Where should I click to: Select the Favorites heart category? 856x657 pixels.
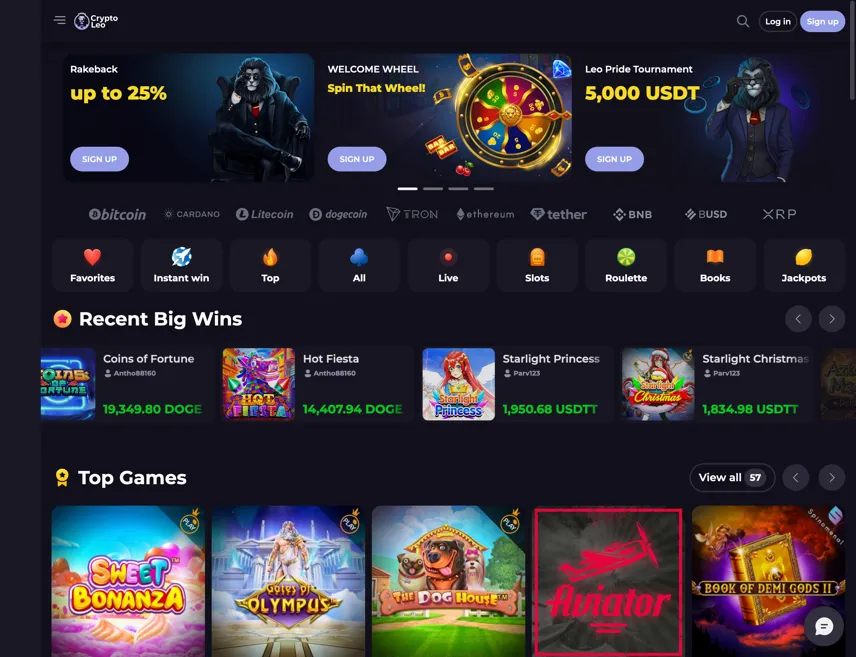click(x=92, y=265)
